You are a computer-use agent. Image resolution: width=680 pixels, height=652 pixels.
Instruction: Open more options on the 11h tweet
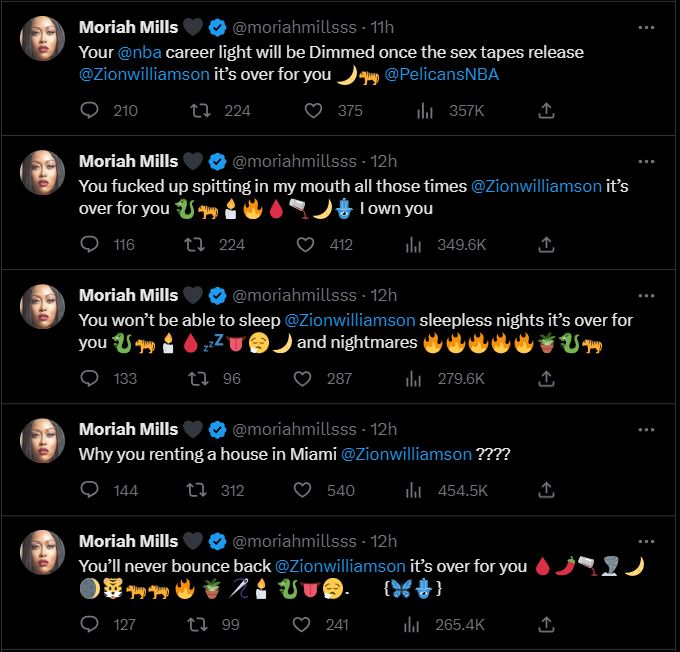646,27
